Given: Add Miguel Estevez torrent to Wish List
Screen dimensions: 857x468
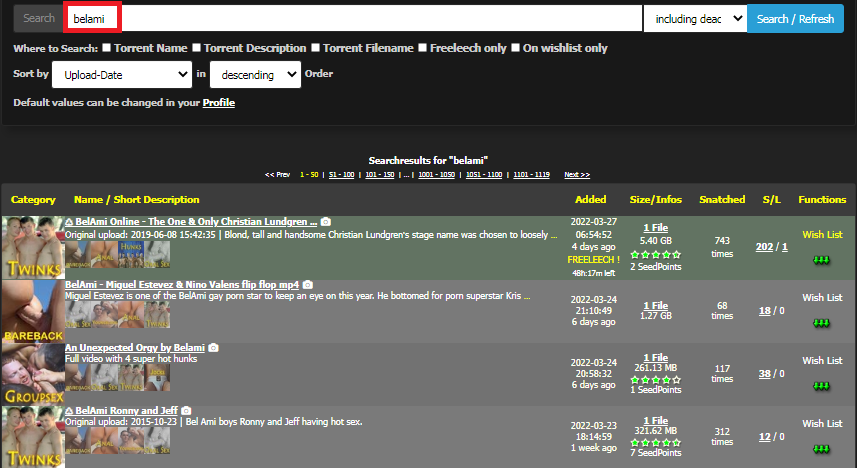Looking at the screenshot, I should point(822,297).
